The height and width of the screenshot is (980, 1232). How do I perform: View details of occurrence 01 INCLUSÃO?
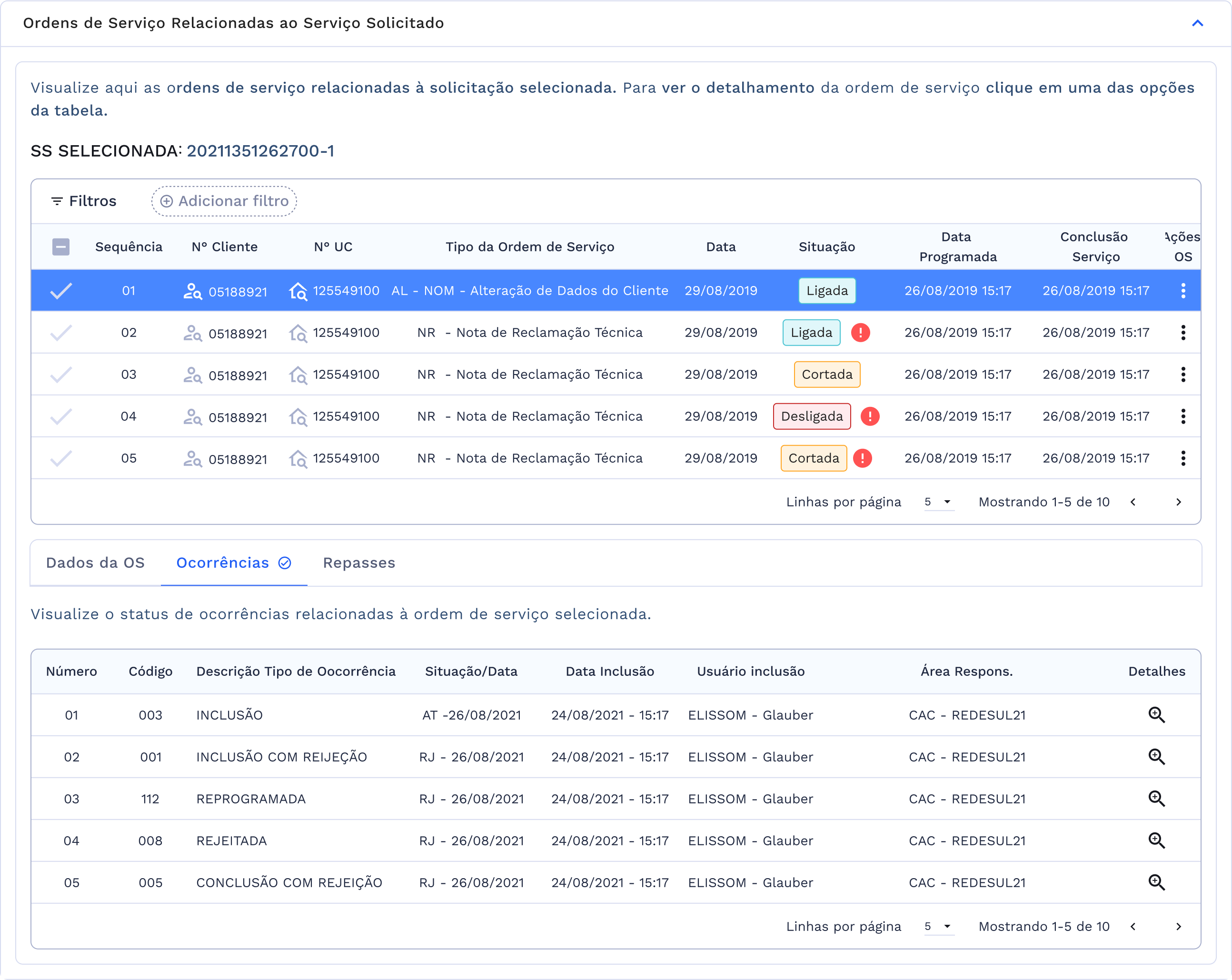click(x=1156, y=714)
